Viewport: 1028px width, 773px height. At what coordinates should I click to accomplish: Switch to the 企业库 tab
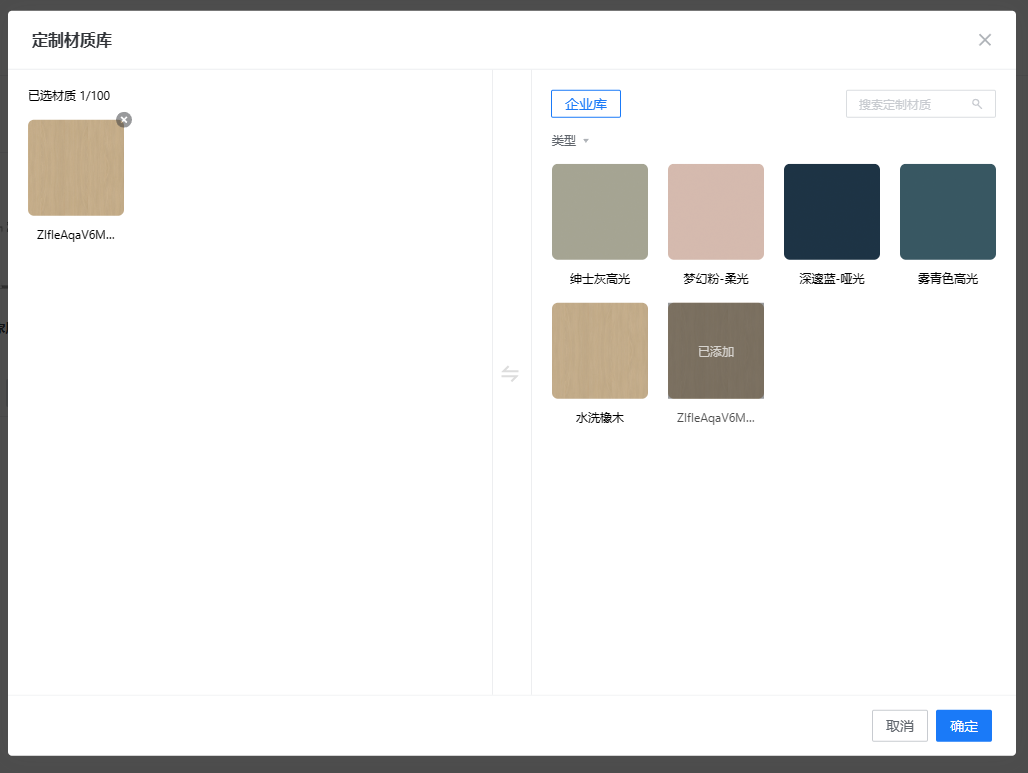pos(586,104)
